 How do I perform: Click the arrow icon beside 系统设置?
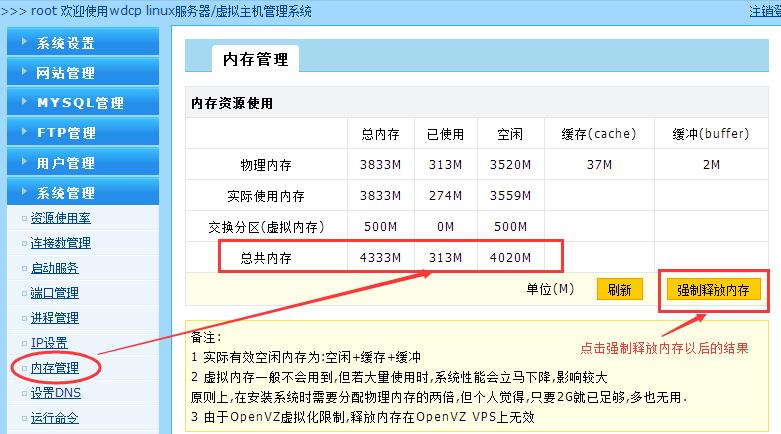point(25,42)
